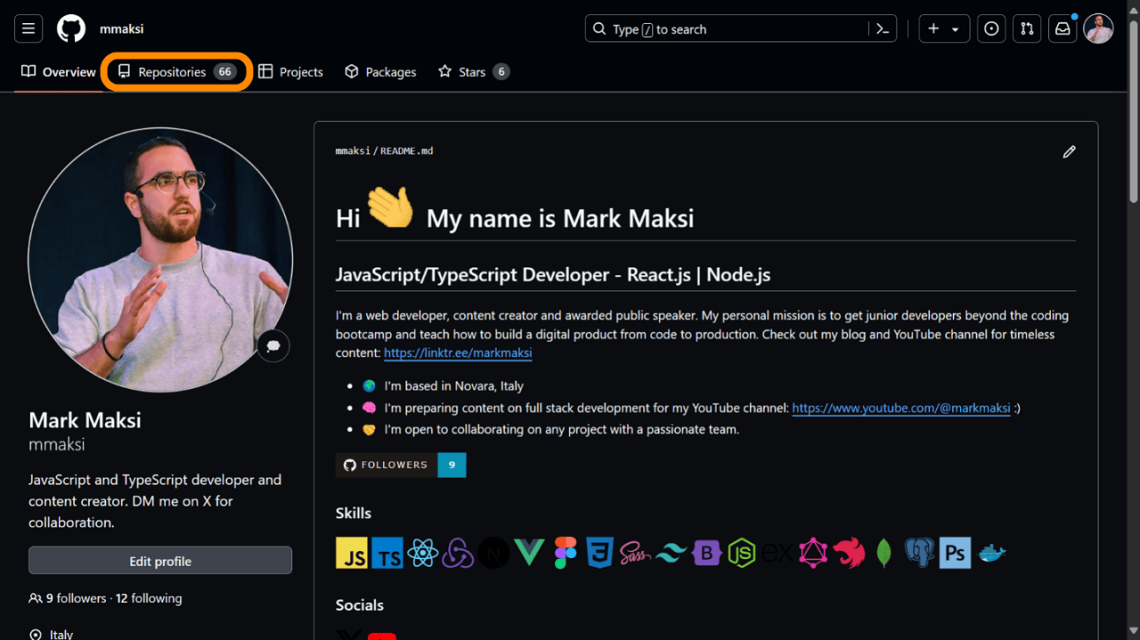Open the GitHub home logo
This screenshot has width=1140, height=640.
pos(70,28)
